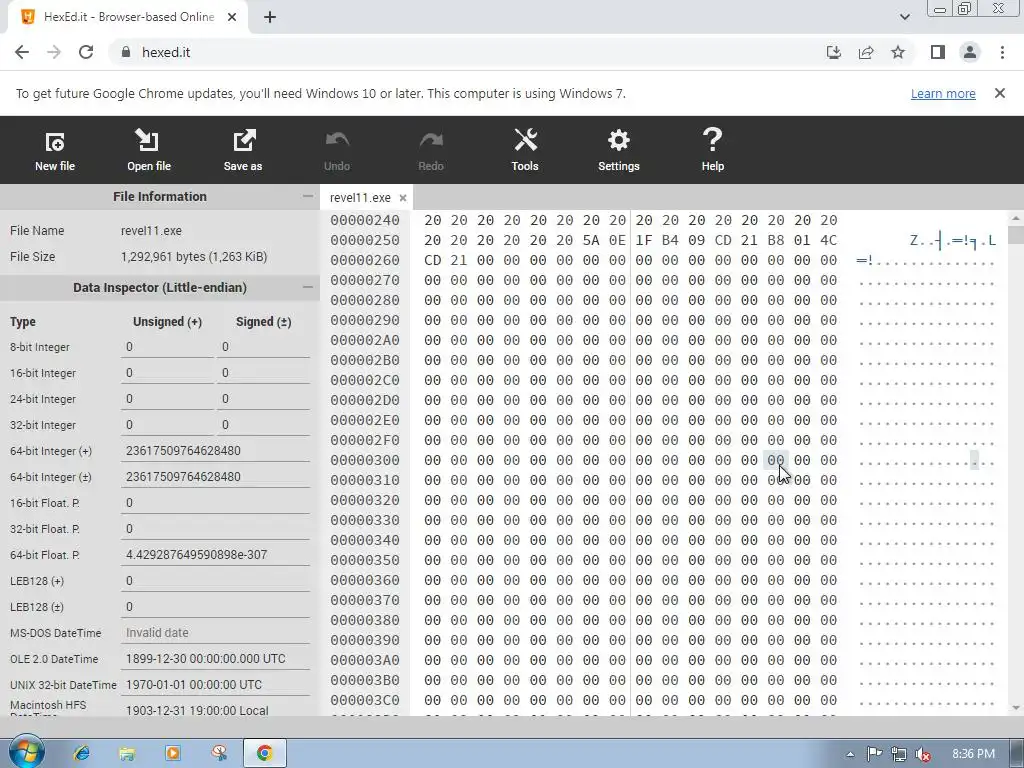Reload the hexed.it page
Viewport: 1024px width, 768px height.
click(86, 52)
